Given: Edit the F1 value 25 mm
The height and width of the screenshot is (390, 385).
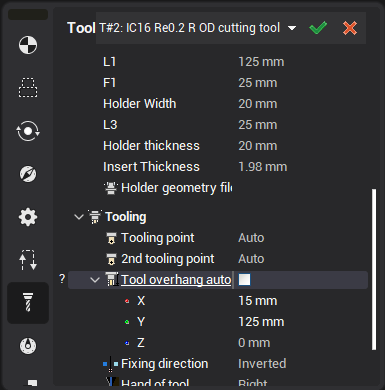Looking at the screenshot, I should pos(258,83).
